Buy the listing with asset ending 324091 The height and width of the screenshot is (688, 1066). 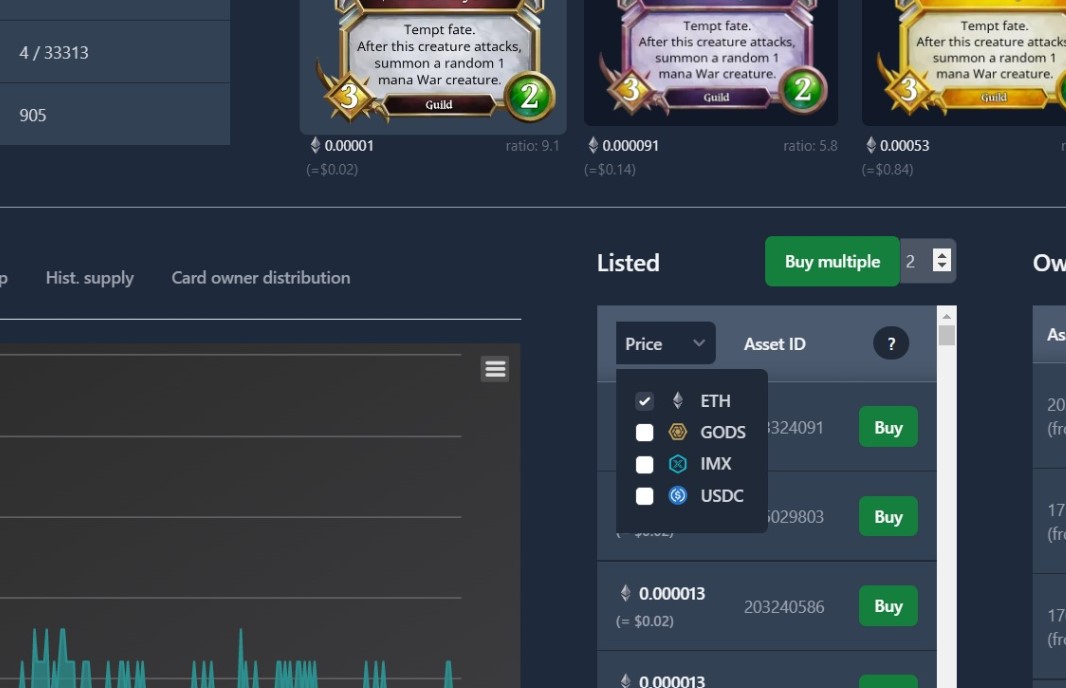click(888, 427)
